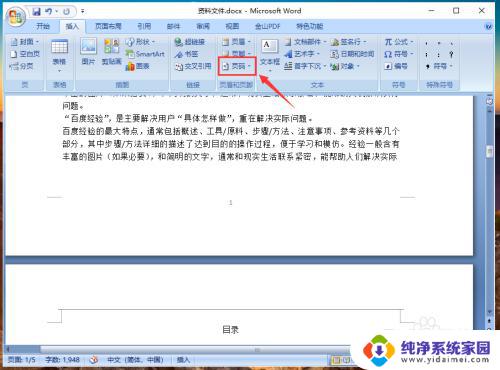Click the 目录 heading on page two
The image size is (500, 370).
pyautogui.click(x=230, y=330)
